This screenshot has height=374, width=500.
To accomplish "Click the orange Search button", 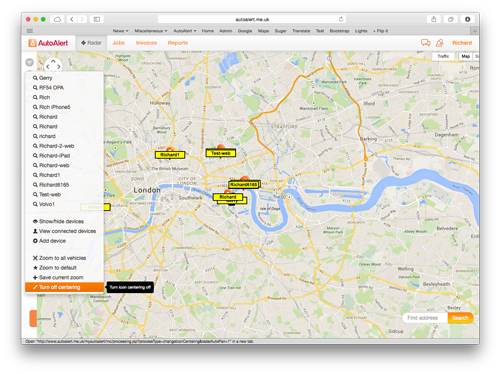I will pyautogui.click(x=460, y=318).
